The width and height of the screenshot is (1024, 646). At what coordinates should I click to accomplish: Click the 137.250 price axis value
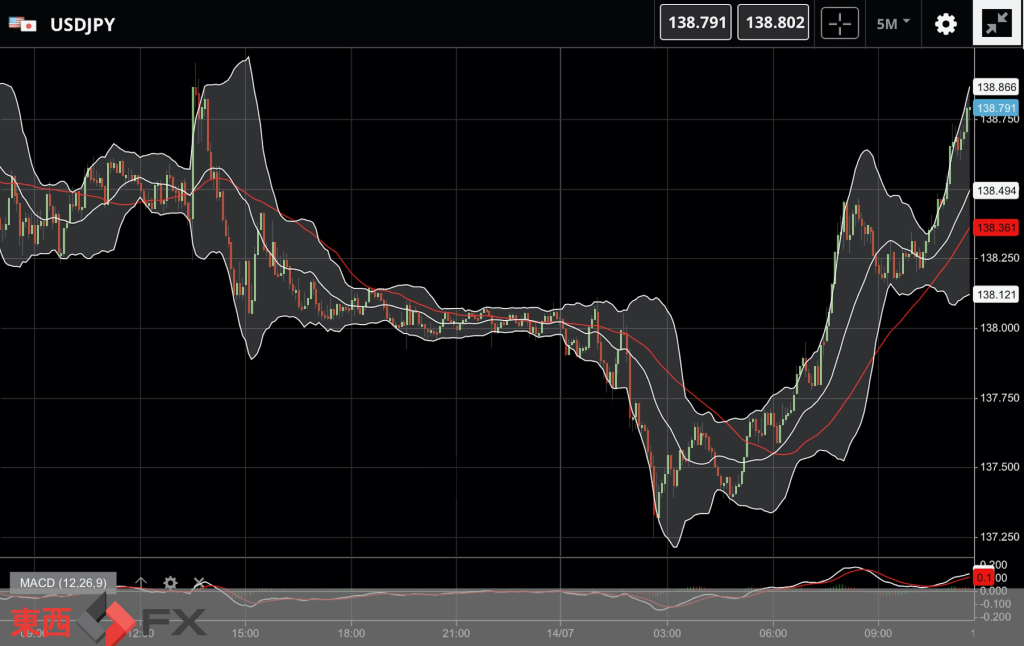pyautogui.click(x=999, y=537)
